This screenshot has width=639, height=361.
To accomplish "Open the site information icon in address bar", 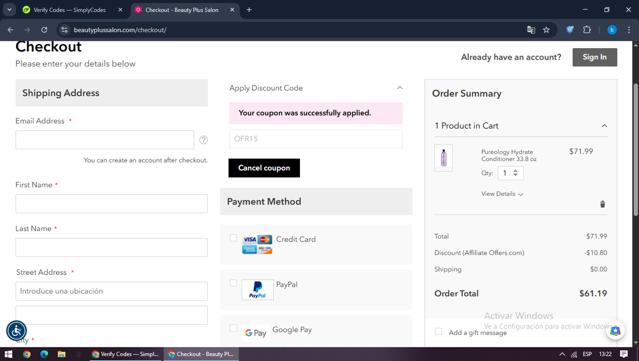I will point(64,30).
